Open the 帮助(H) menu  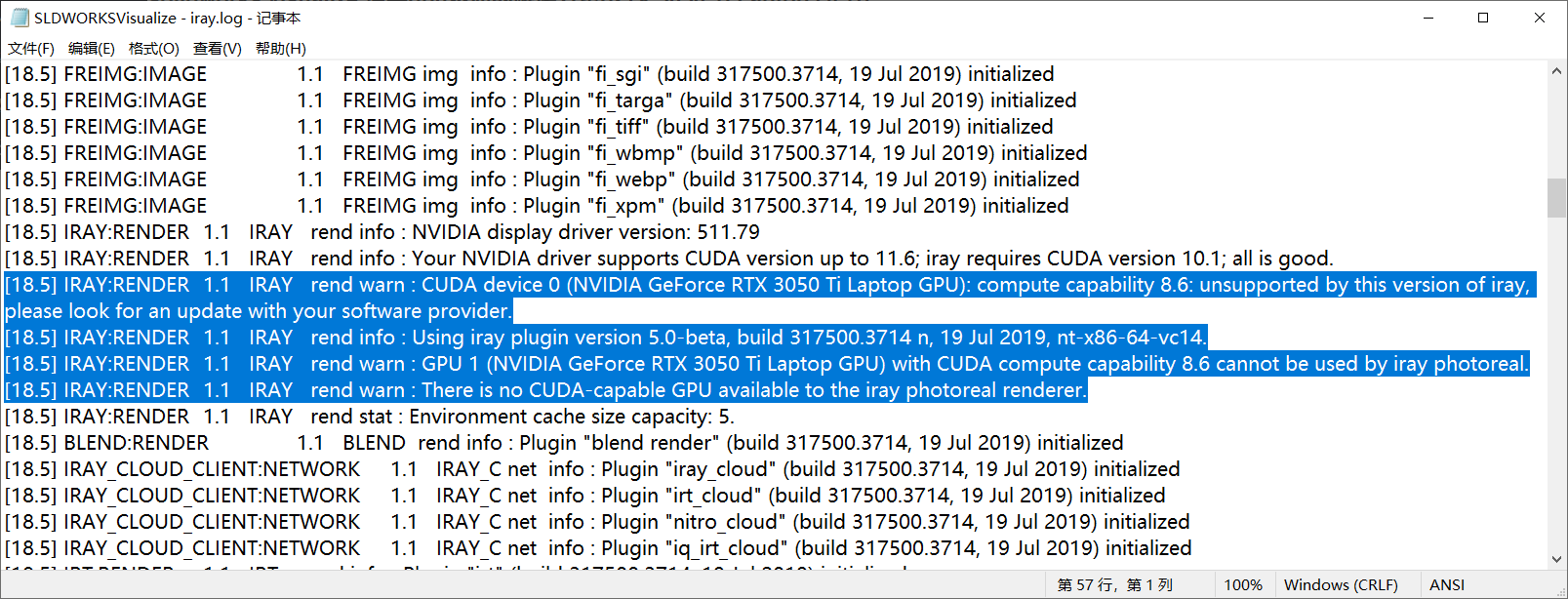point(281,49)
